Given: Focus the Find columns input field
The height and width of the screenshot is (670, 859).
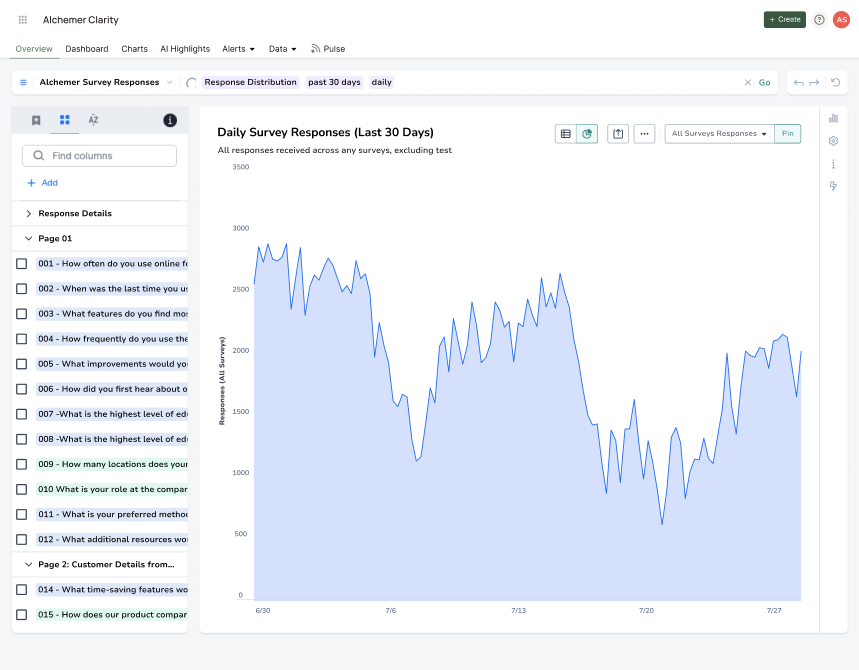Looking at the screenshot, I should tap(99, 156).
